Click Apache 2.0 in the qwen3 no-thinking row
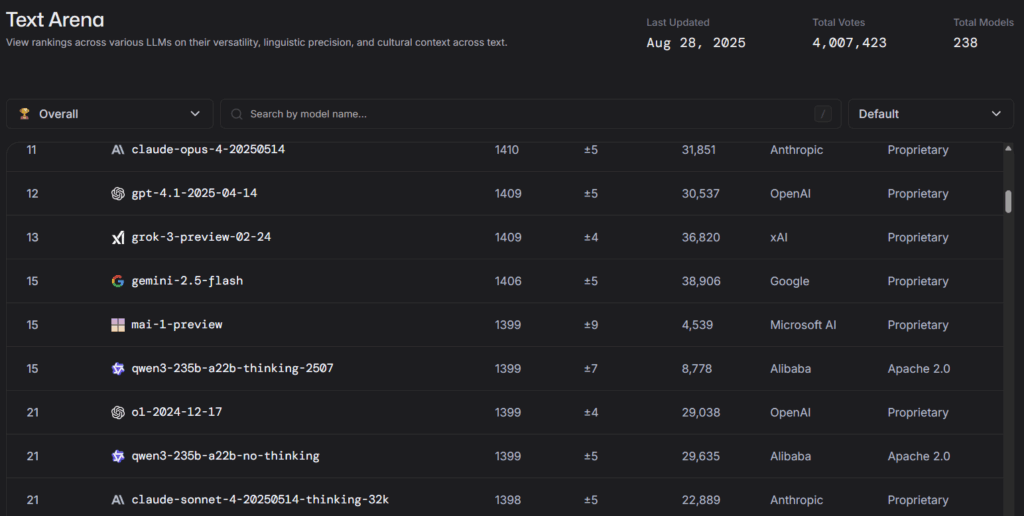 click(x=918, y=456)
